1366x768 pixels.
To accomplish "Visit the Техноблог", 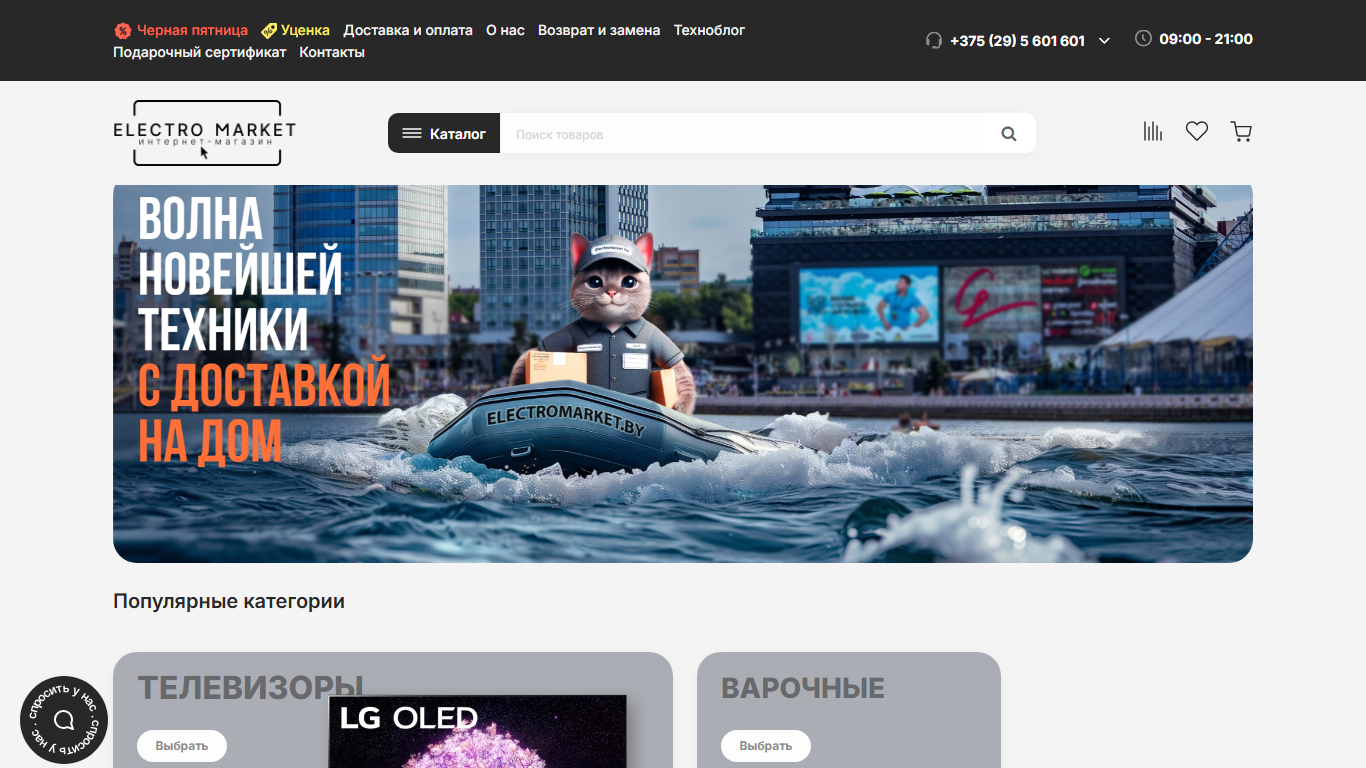I will (709, 30).
